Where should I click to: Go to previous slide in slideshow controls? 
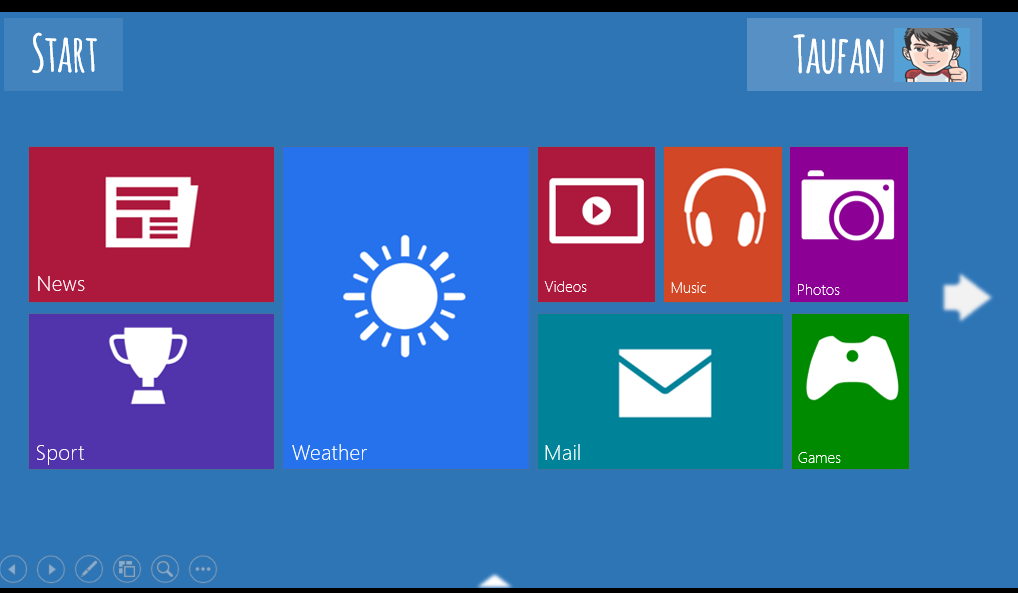(13, 570)
